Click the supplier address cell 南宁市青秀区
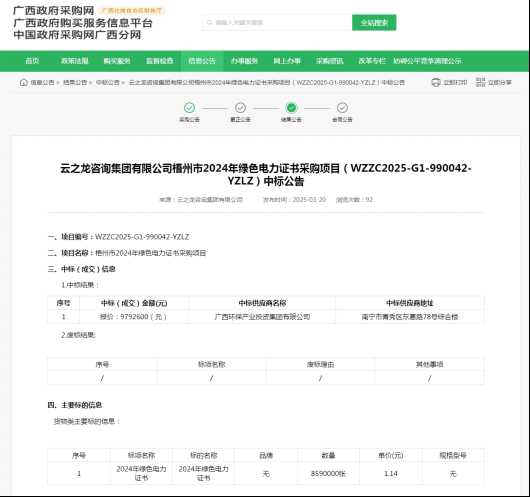 tap(410, 317)
